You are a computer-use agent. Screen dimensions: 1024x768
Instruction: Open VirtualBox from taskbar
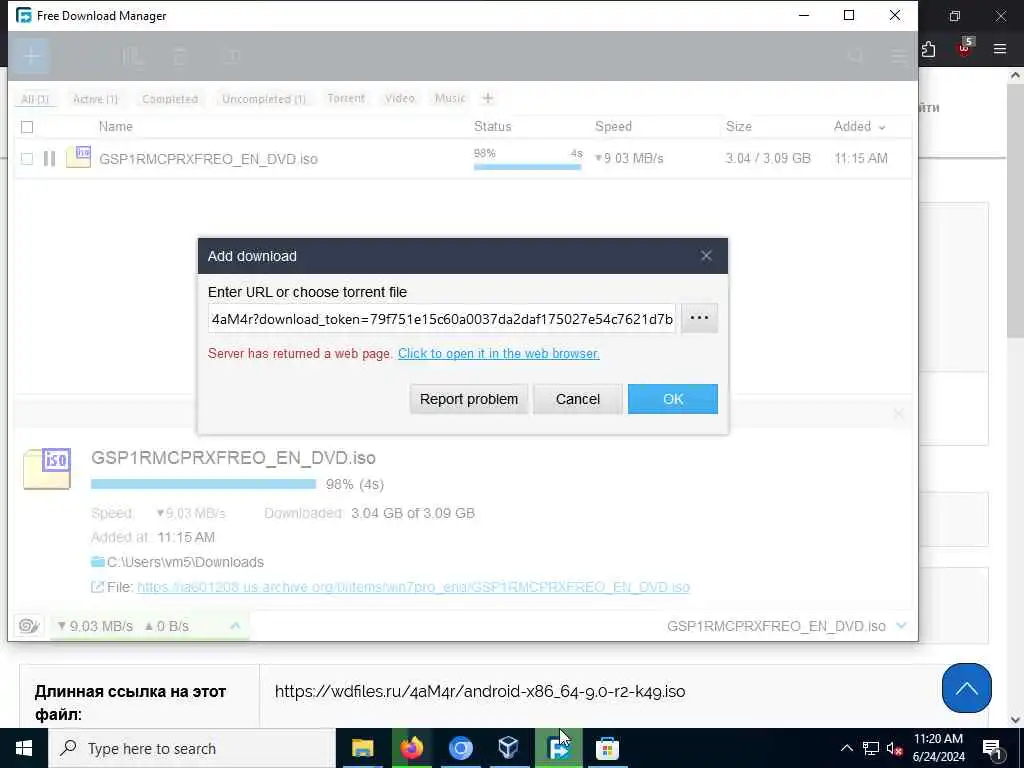pos(509,748)
